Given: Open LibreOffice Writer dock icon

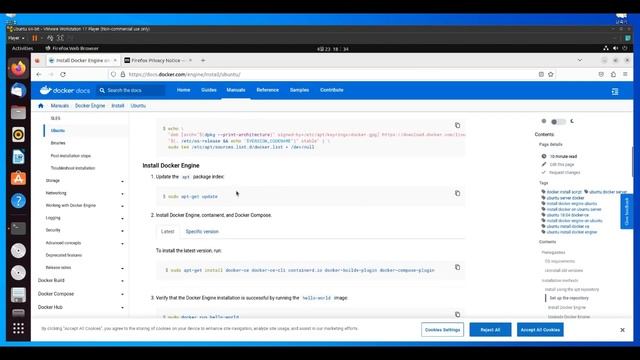Looking at the screenshot, I should pyautogui.click(x=18, y=156).
